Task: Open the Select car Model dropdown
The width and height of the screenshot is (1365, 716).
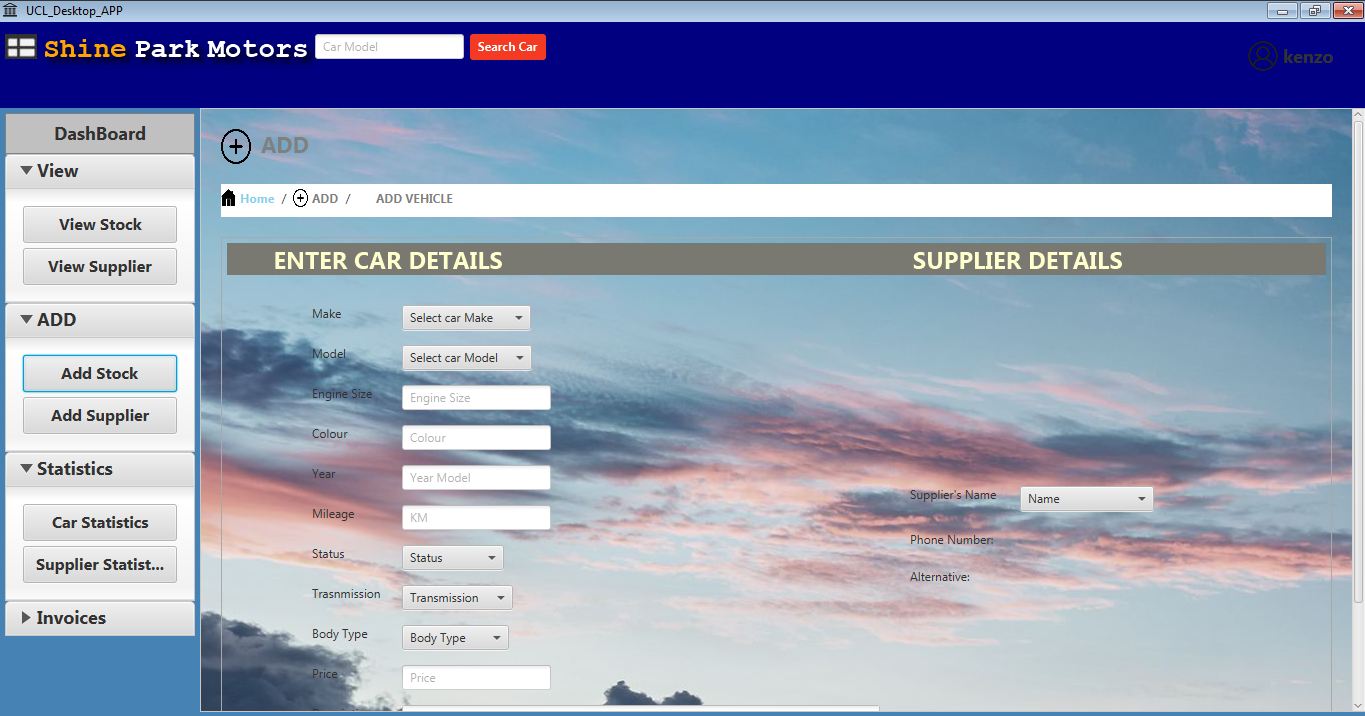Action: click(466, 357)
